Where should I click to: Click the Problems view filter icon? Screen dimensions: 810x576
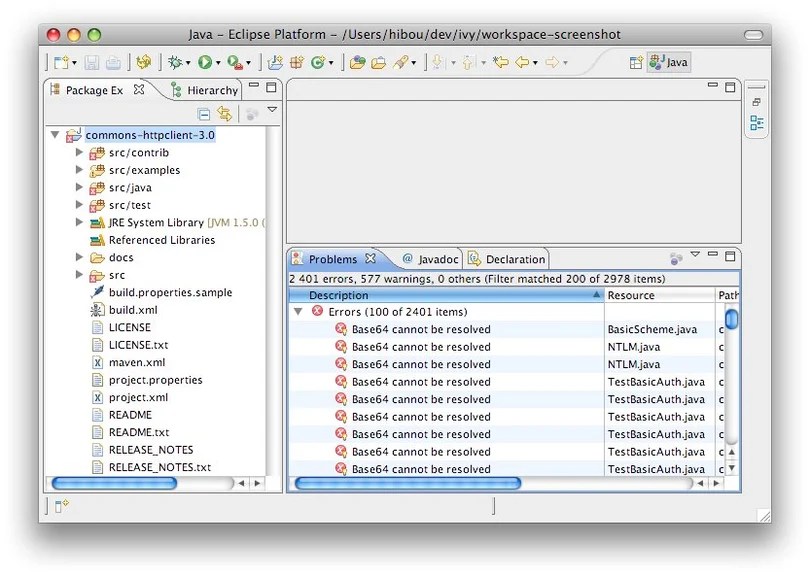tap(676, 258)
